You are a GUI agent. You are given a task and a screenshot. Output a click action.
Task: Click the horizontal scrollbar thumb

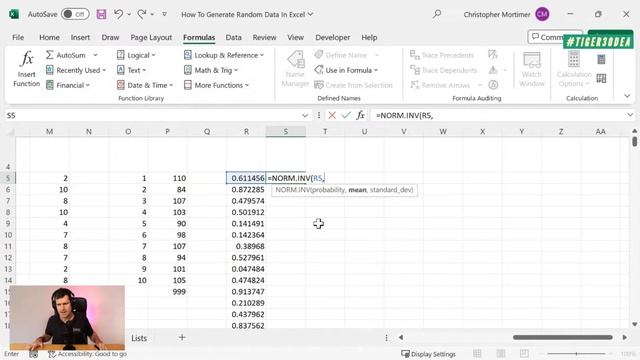click(562, 338)
